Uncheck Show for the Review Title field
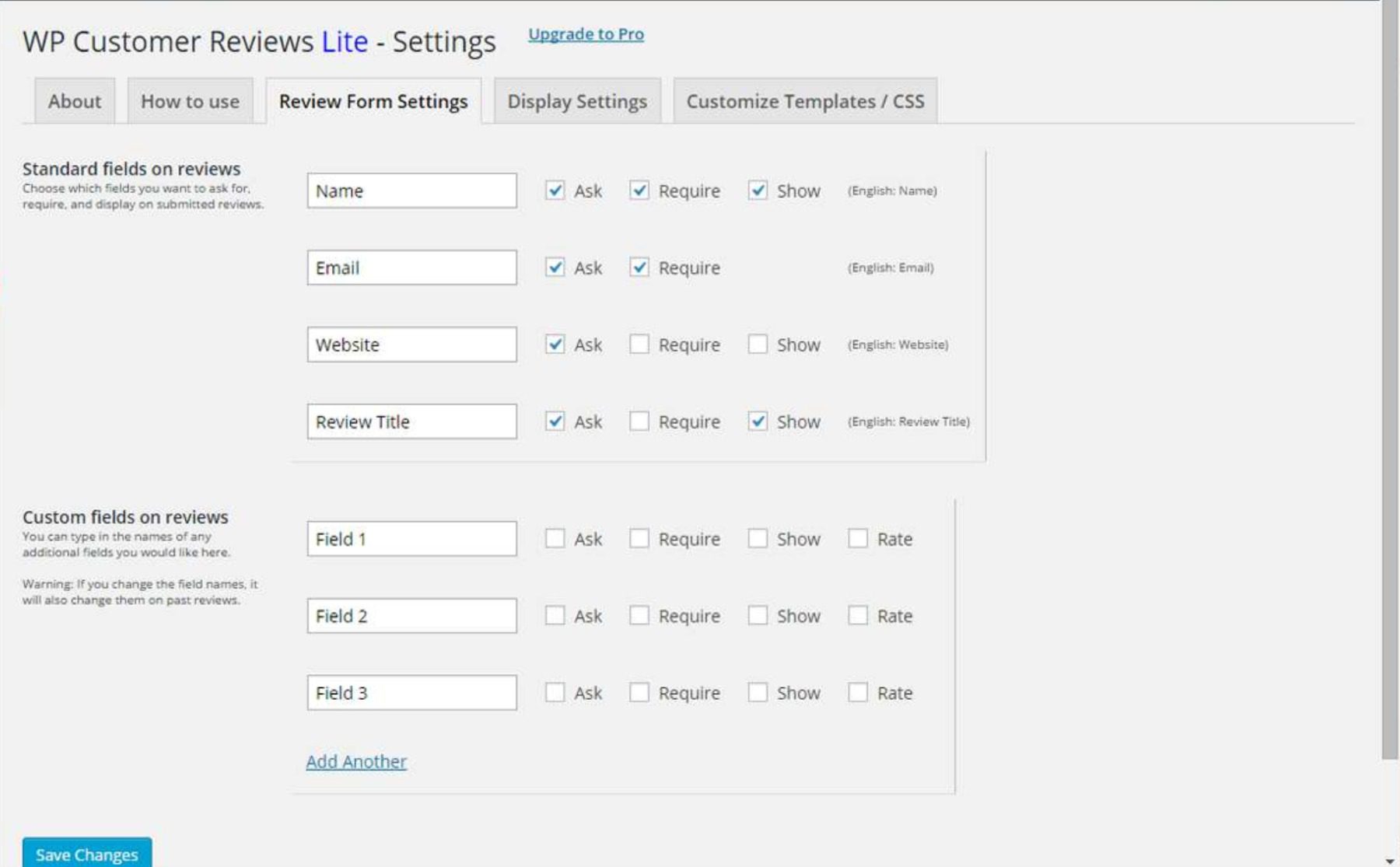This screenshot has width=1400, height=867. coord(758,421)
